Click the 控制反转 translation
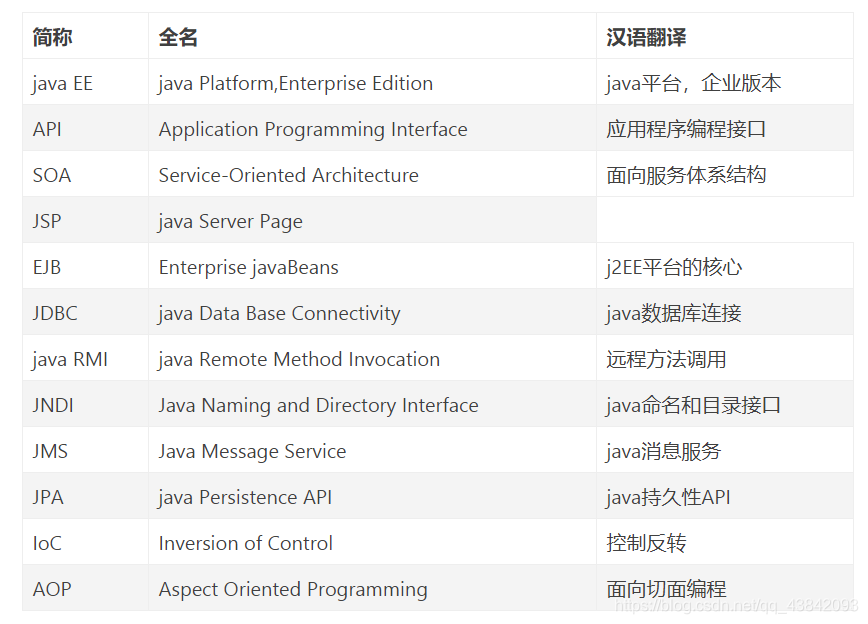The width and height of the screenshot is (868, 624). click(x=646, y=543)
